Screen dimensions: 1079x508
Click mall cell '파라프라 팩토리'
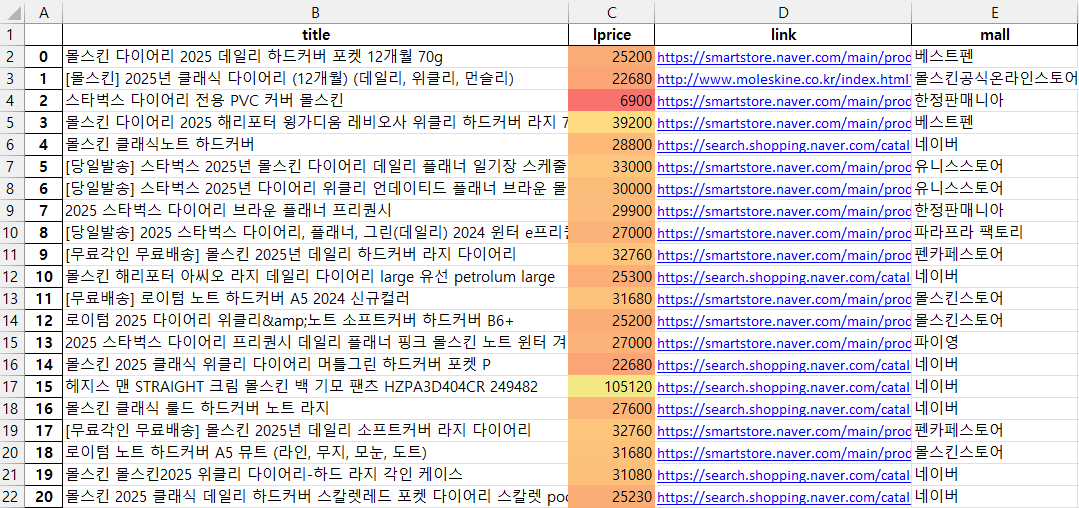coord(995,233)
